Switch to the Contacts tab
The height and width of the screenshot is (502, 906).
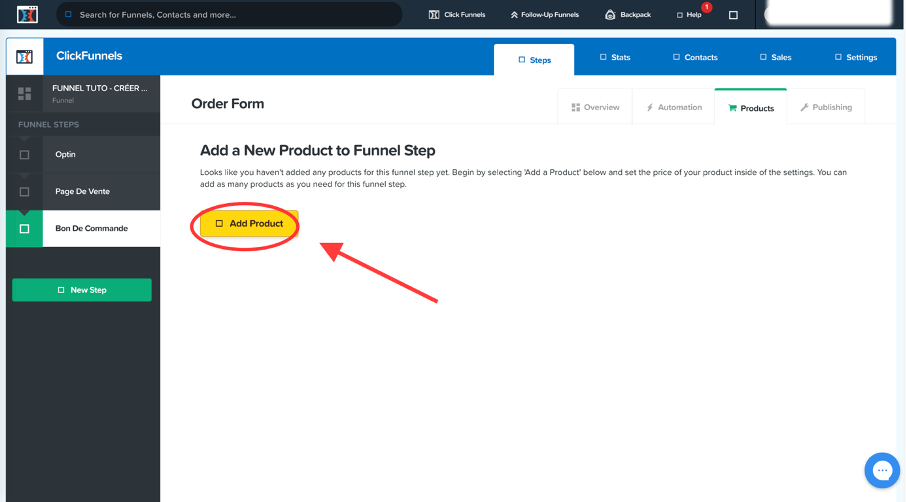[x=695, y=57]
